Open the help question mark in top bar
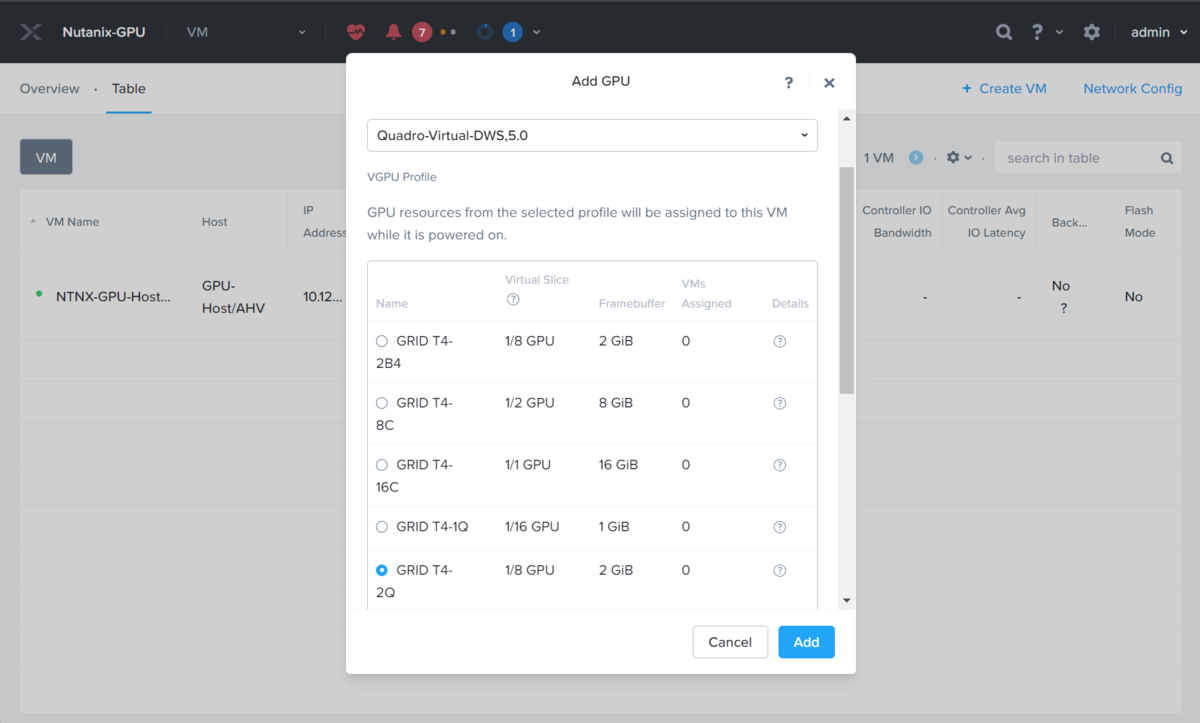The height and width of the screenshot is (723, 1200). (x=1037, y=32)
